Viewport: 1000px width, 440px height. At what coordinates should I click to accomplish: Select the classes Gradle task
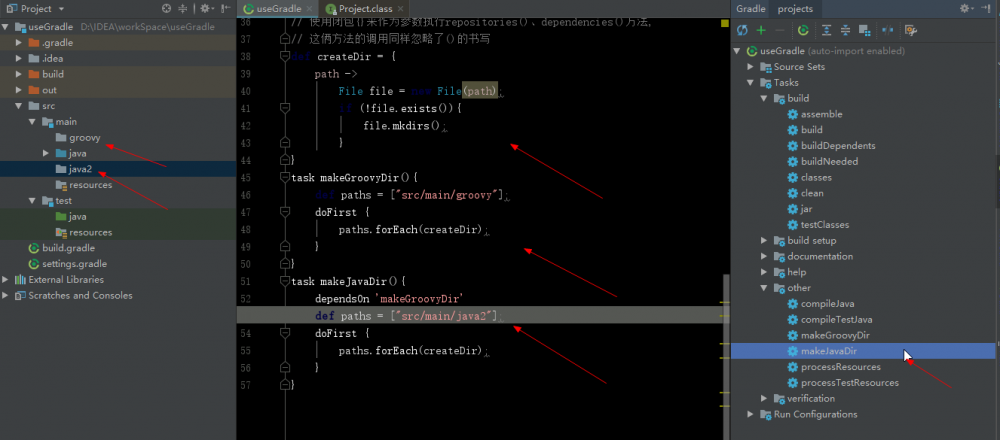[816, 177]
